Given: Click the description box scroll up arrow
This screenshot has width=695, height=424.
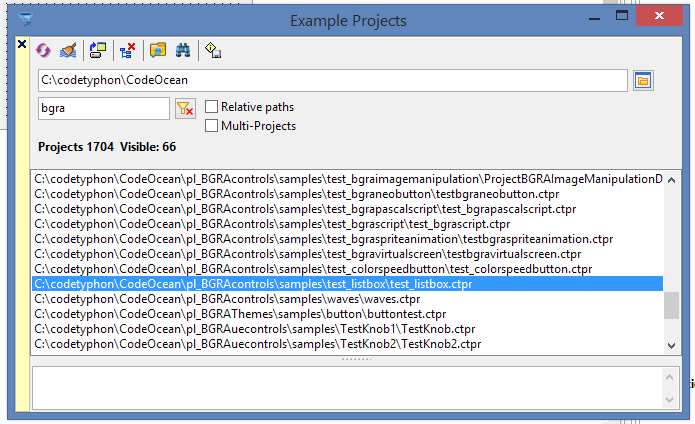Looking at the screenshot, I should tap(670, 377).
